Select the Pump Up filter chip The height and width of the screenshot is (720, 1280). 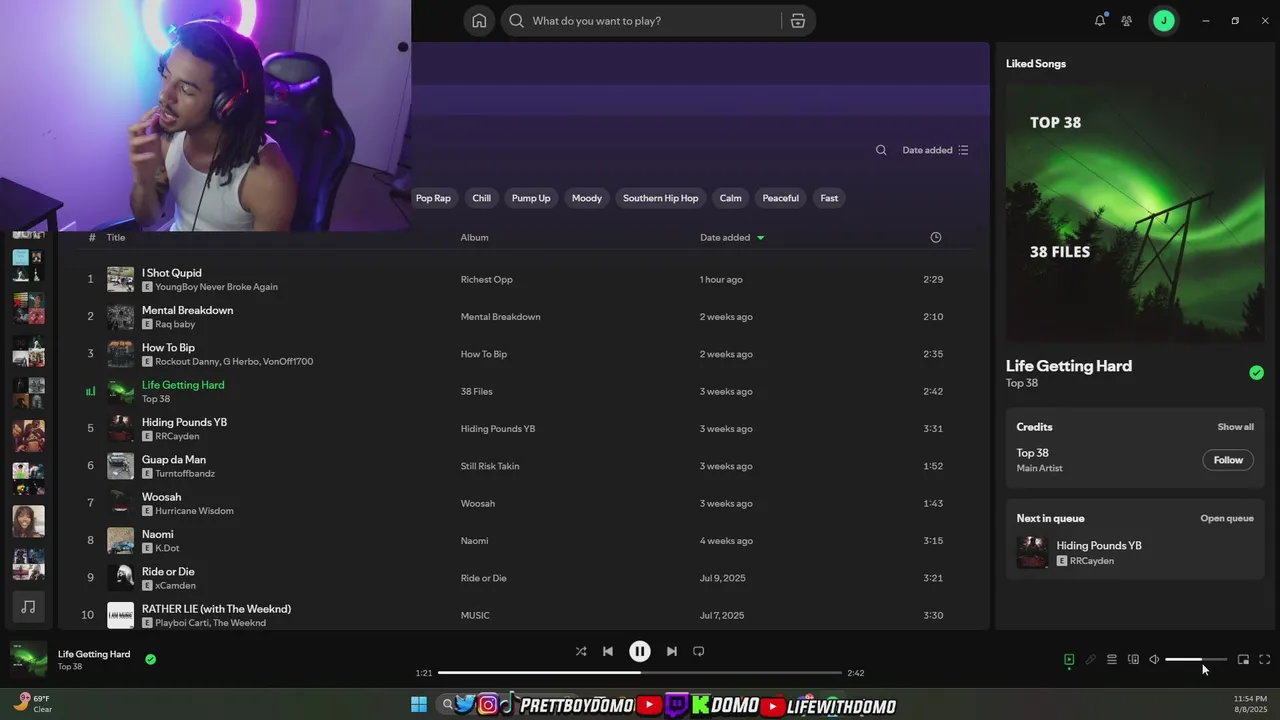click(x=531, y=198)
